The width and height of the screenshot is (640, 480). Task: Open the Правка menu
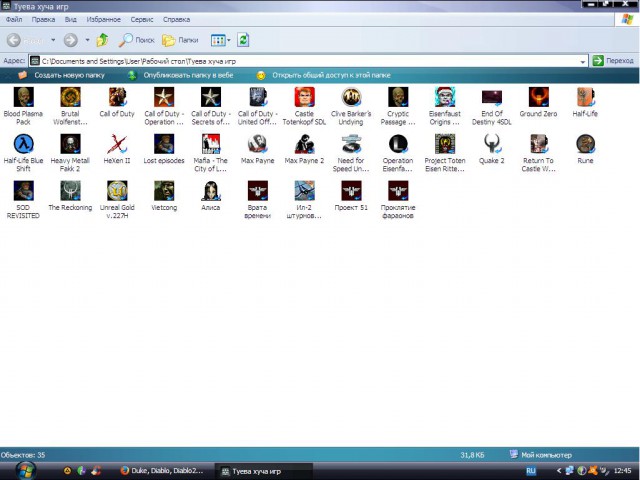tap(43, 19)
